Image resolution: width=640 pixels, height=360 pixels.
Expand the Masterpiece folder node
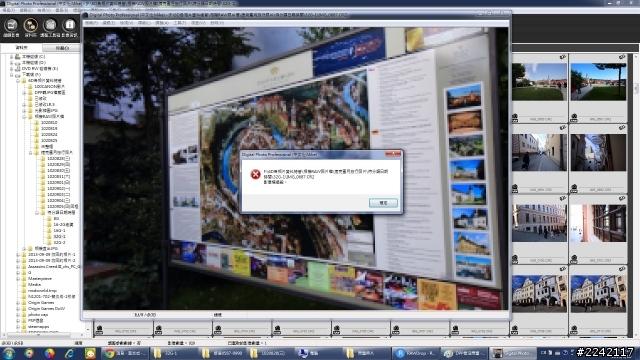[x=18, y=278]
